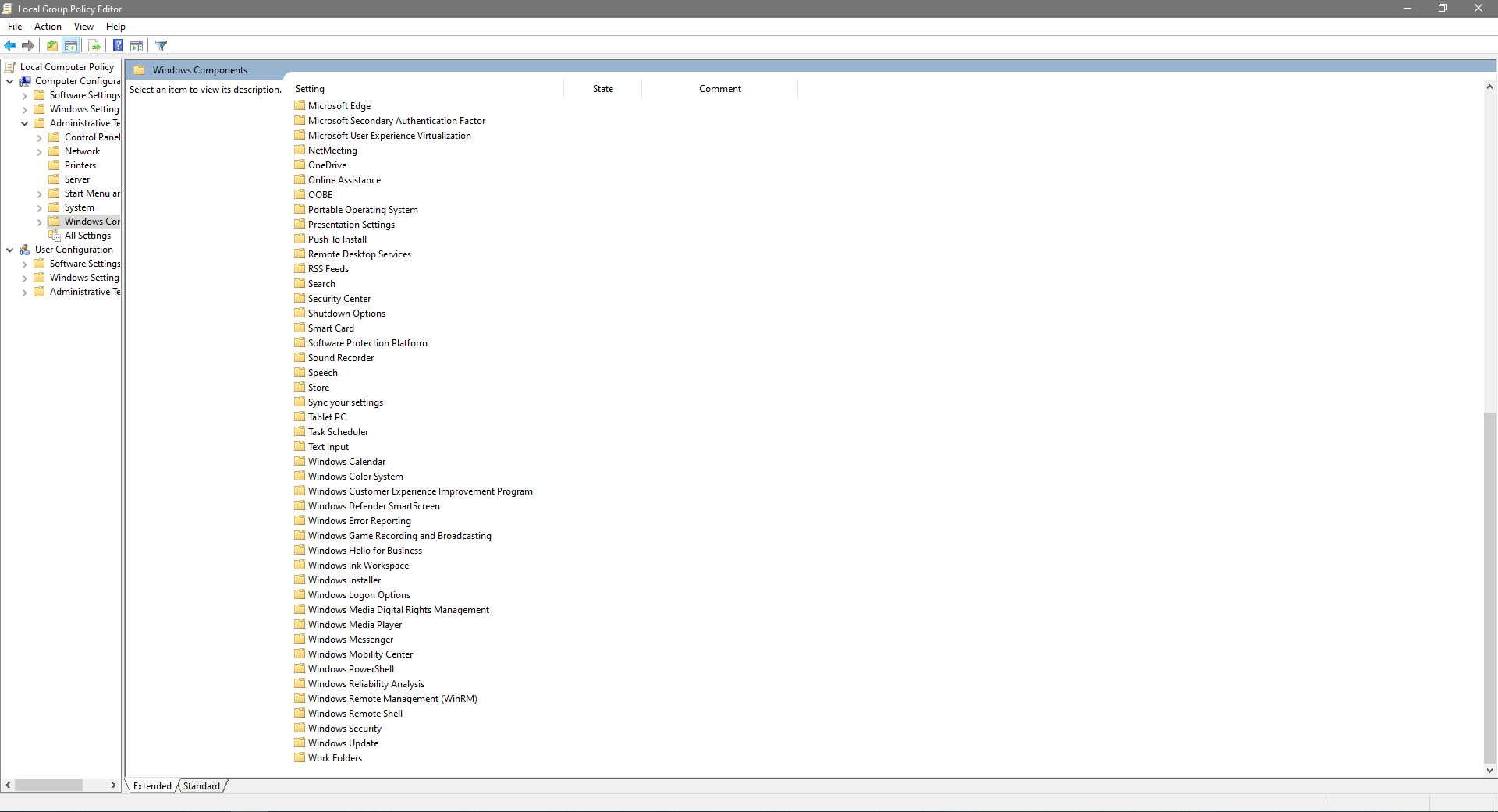Expand the Network tree node
The height and width of the screenshot is (812, 1498).
pyautogui.click(x=39, y=151)
